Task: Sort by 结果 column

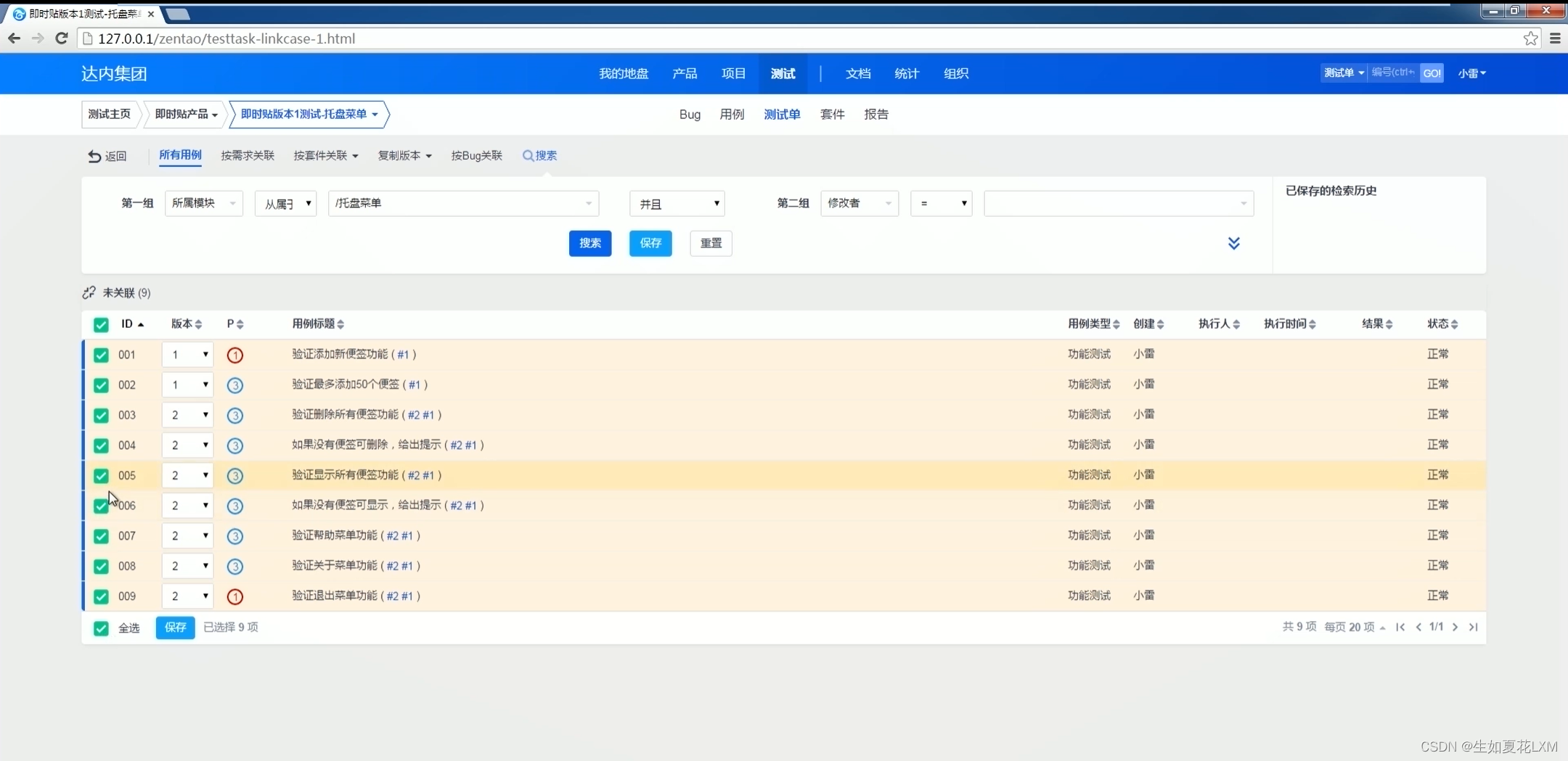Action: [1377, 324]
